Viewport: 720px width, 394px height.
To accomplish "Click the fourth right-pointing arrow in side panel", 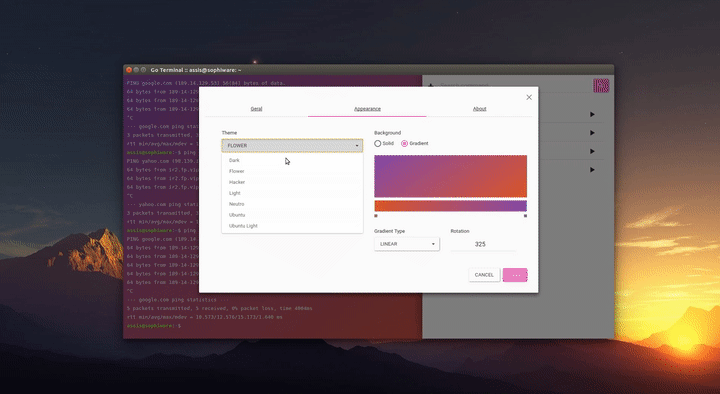I will 592,170.
